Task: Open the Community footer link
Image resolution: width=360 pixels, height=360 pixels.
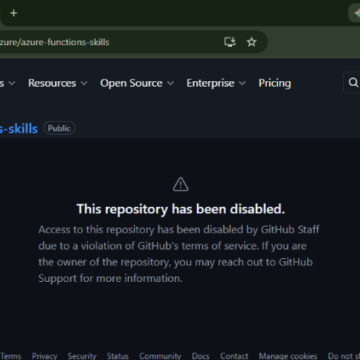Action: click(x=160, y=356)
